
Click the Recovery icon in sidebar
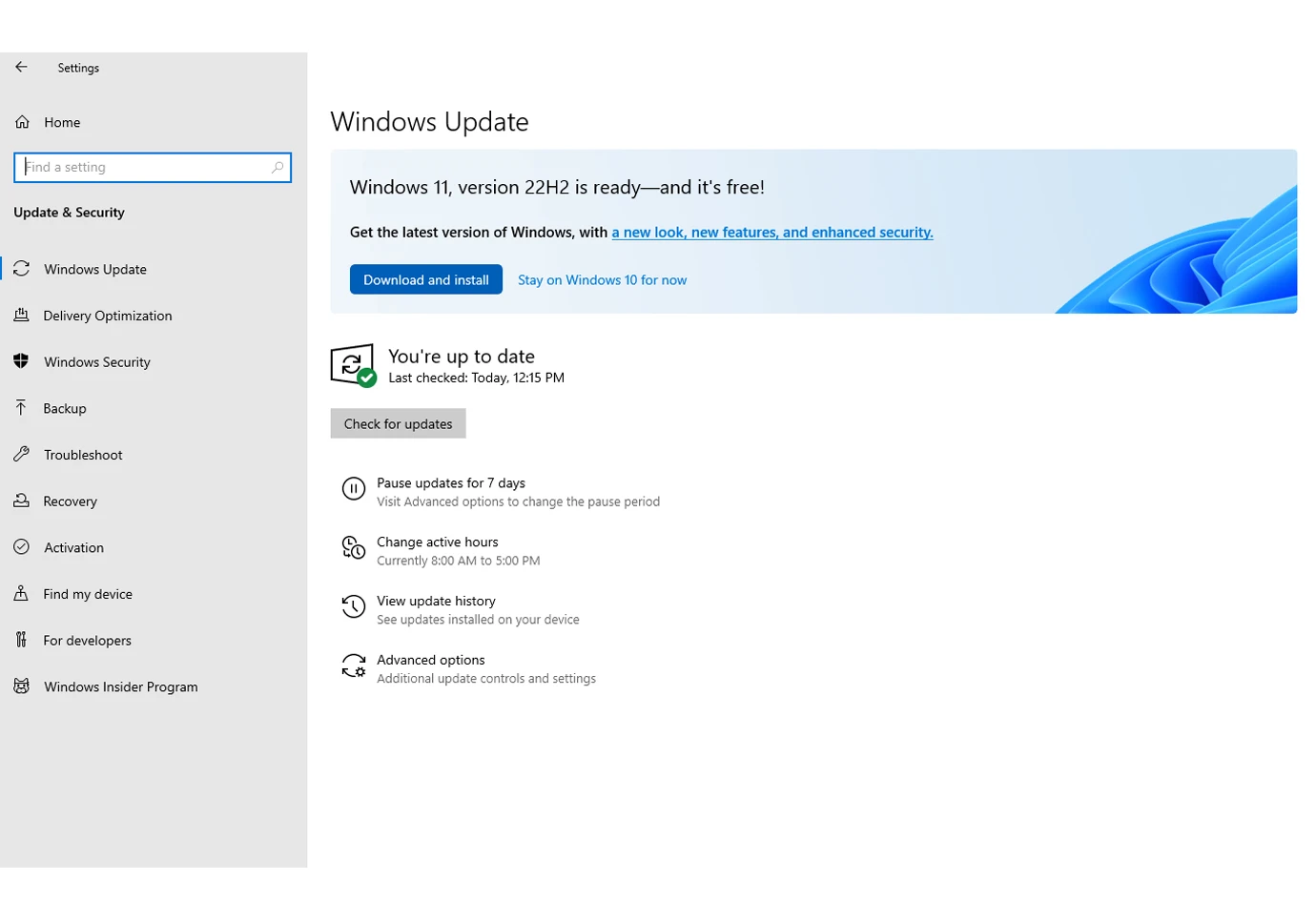tap(21, 501)
